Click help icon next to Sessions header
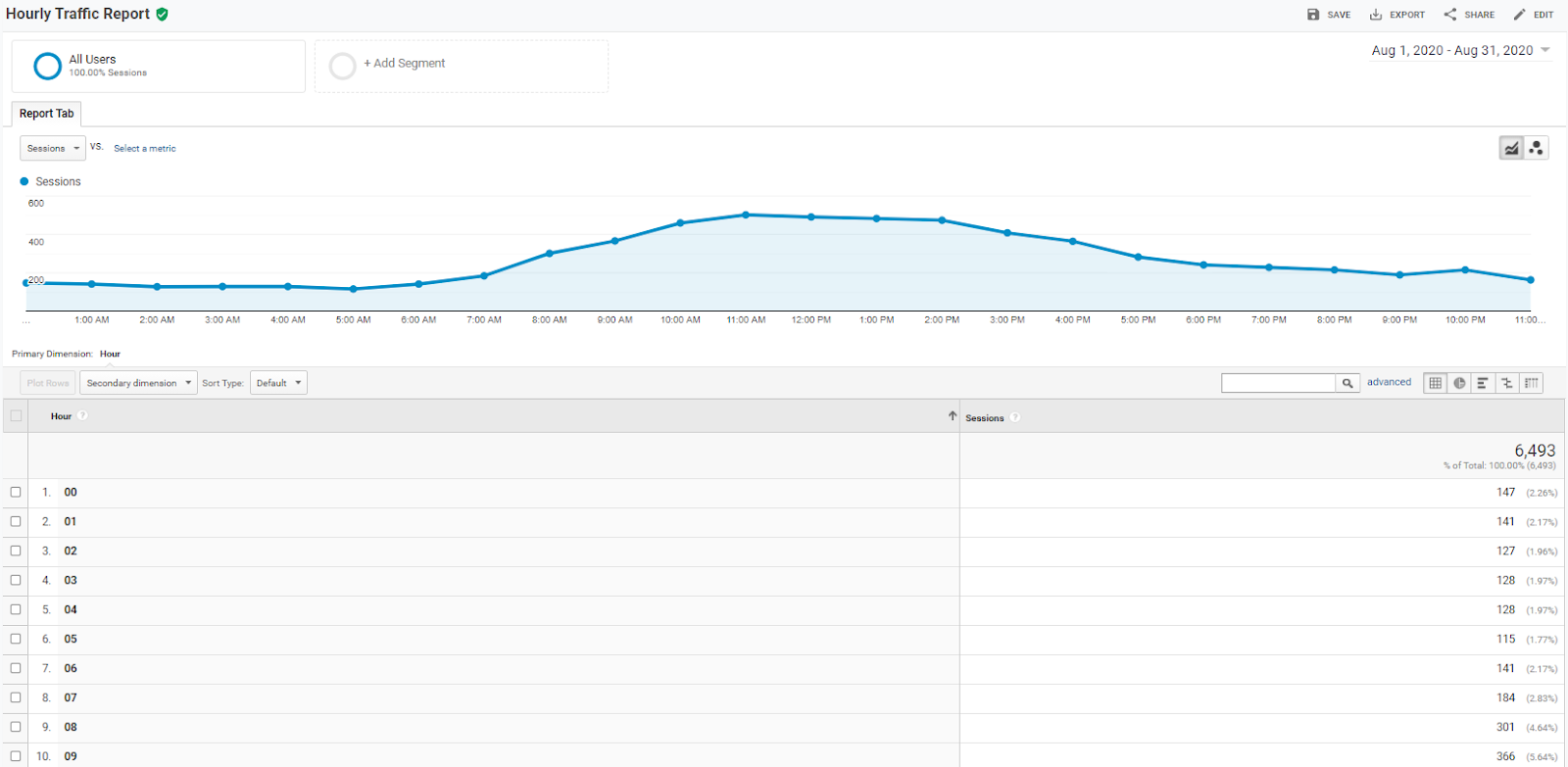The height and width of the screenshot is (767, 1568). 1015,417
